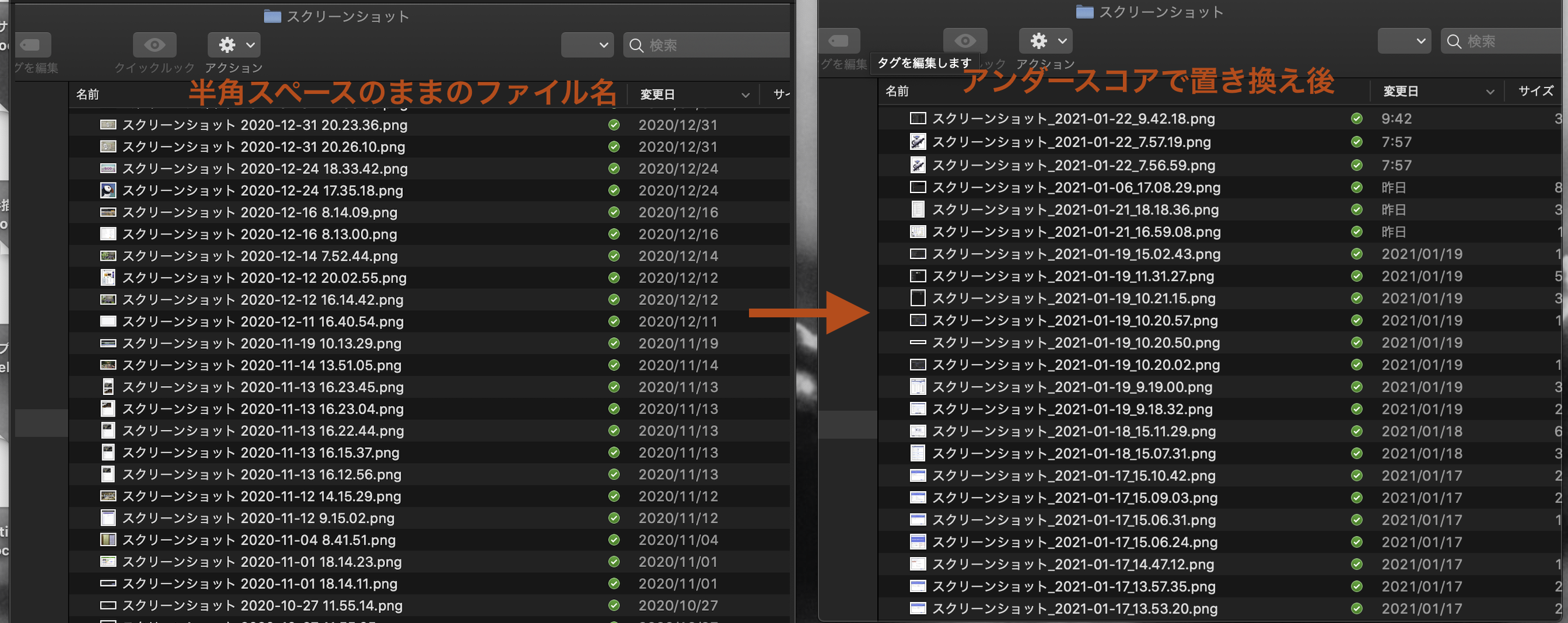The height and width of the screenshot is (623, 1568).
Task: Click green sync status icon of 2020-11-19 10.13.29.png
Action: 614,344
